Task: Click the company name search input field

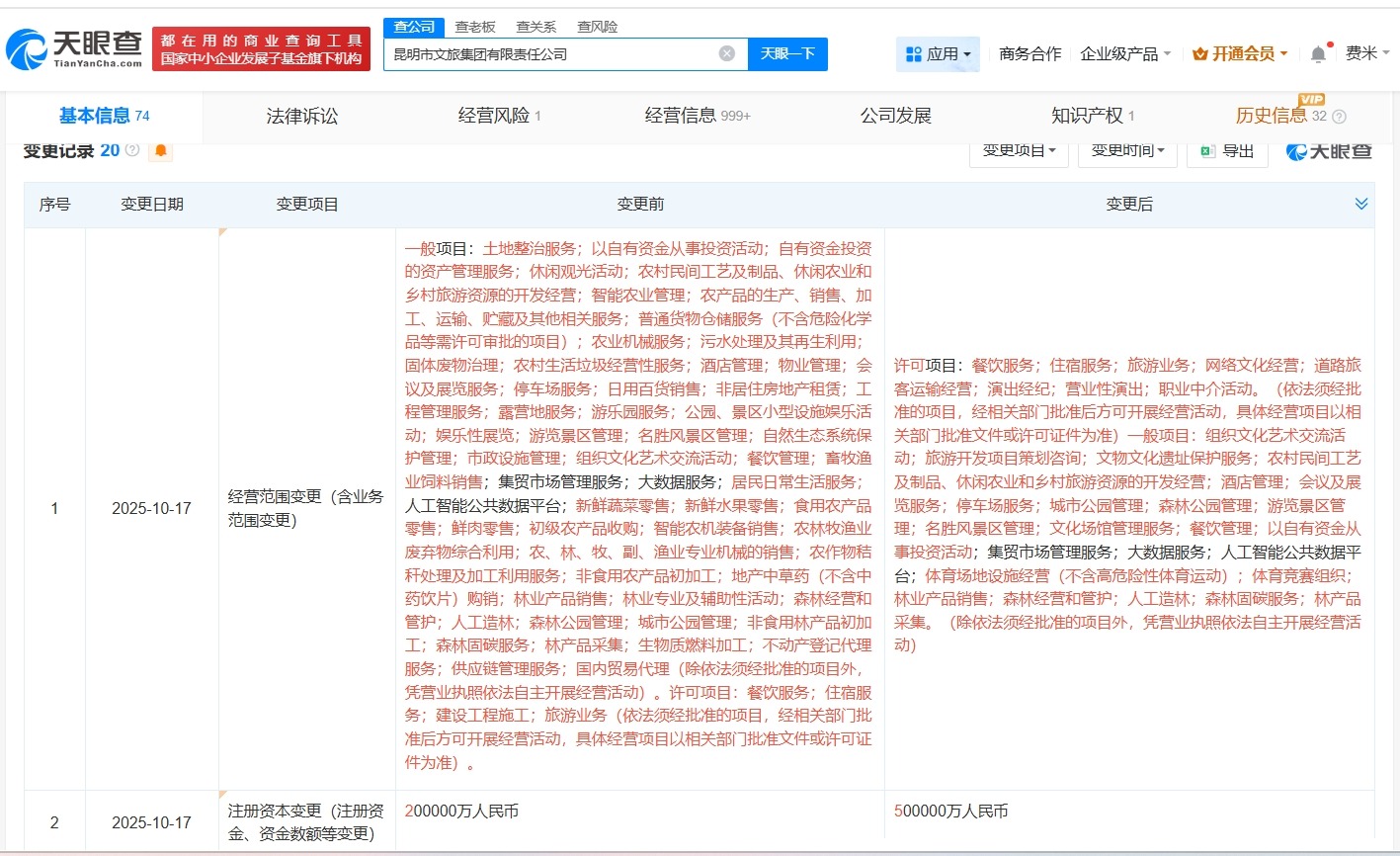Action: [x=548, y=54]
